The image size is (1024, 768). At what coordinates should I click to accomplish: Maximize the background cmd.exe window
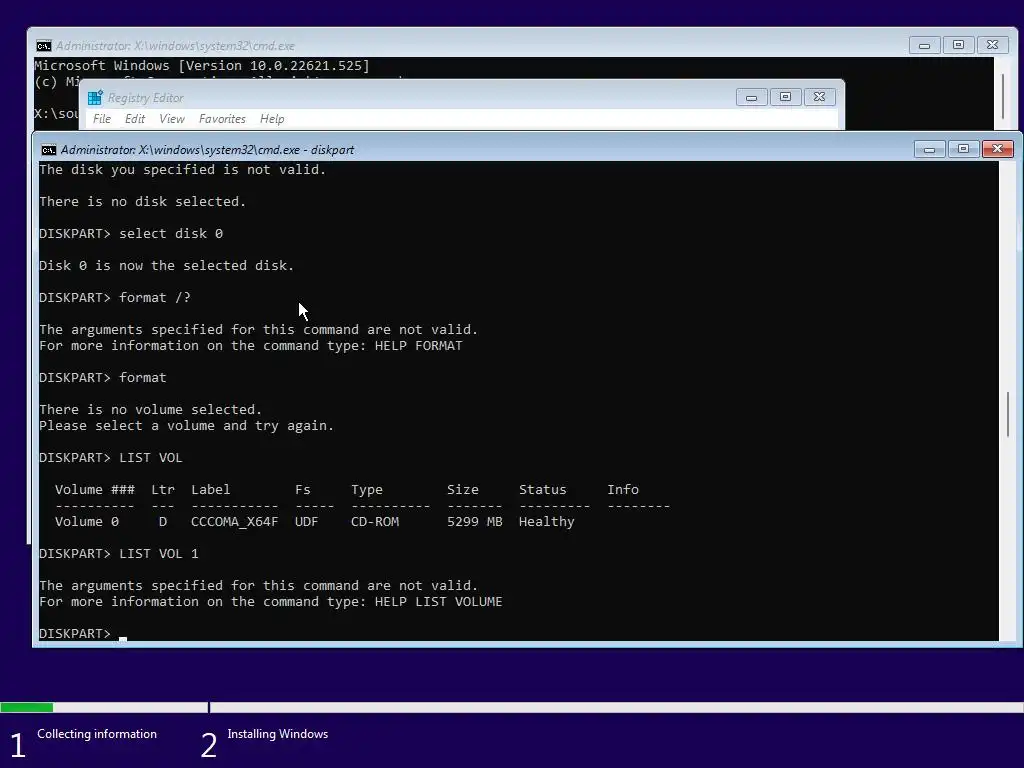pyautogui.click(x=958, y=45)
